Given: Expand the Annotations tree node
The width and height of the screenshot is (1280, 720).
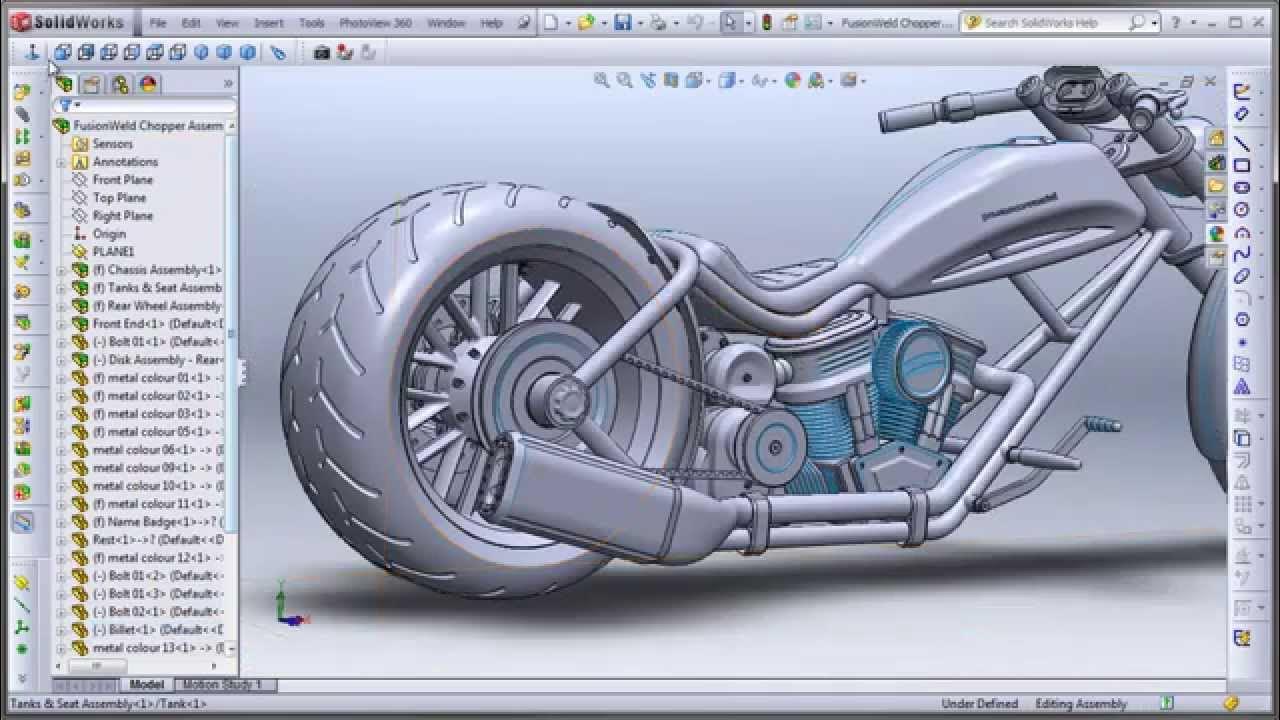Looking at the screenshot, I should click(61, 162).
